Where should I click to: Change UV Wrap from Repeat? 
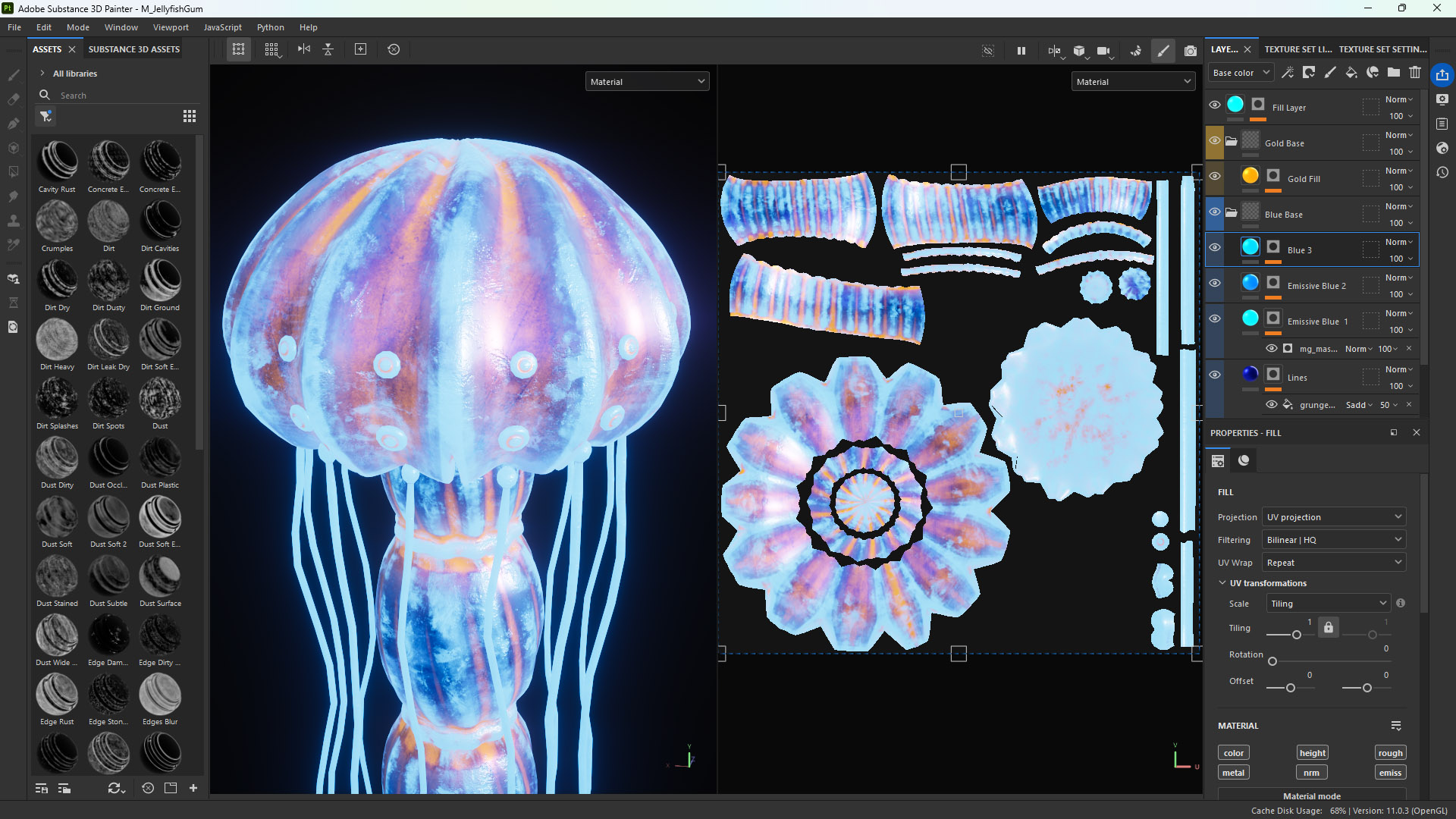pos(1333,562)
